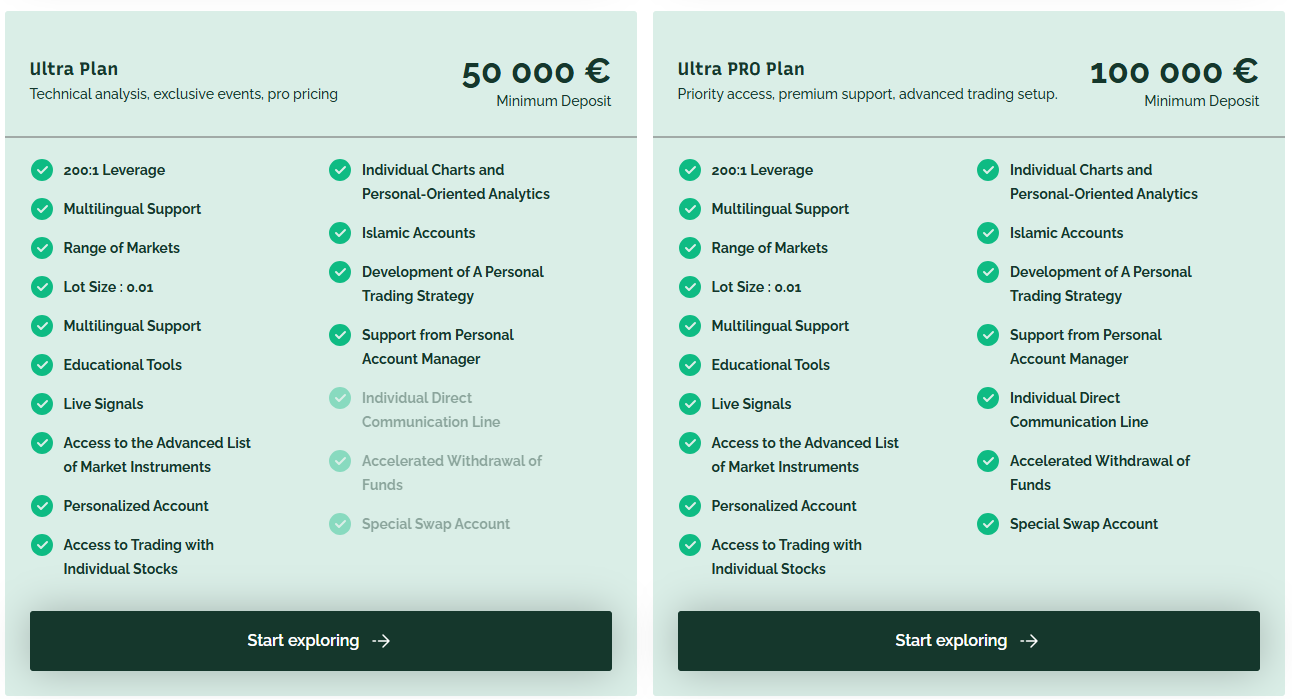Click checkmark beside Ultra Plan Personalized Account
1292x699 pixels.
42,506
